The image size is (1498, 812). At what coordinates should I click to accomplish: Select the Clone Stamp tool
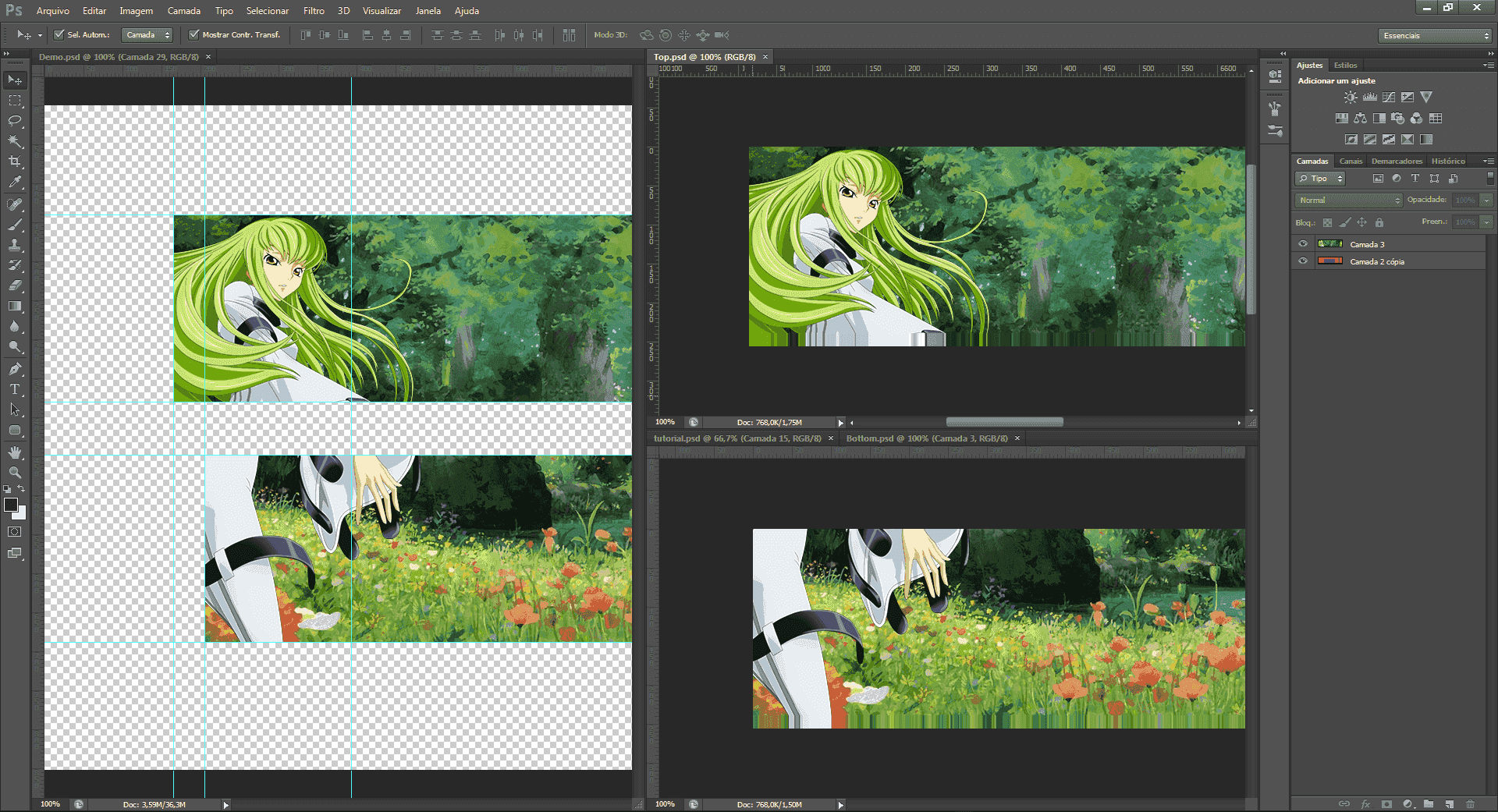tap(15, 245)
